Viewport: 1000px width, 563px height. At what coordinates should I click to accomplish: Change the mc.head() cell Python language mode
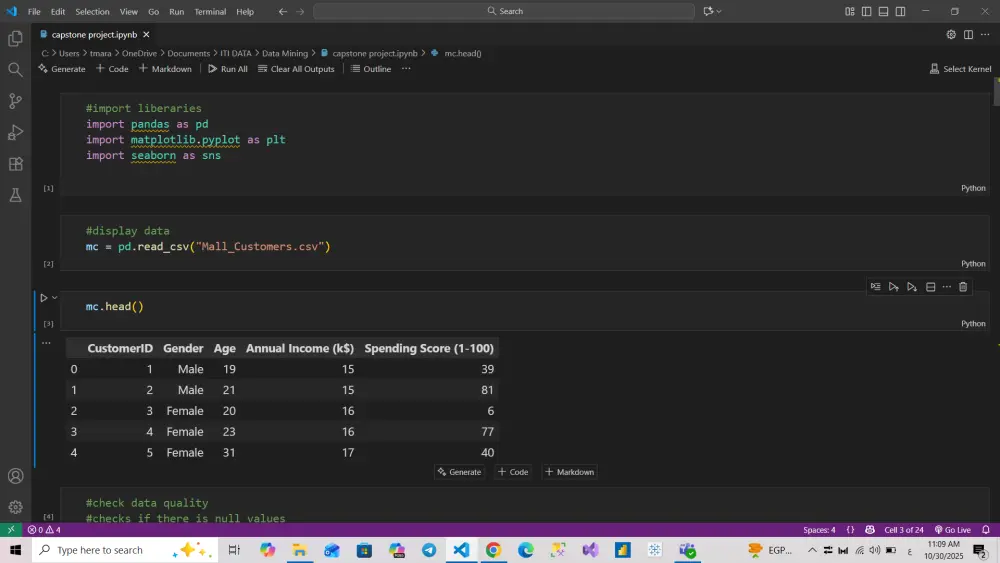point(973,323)
